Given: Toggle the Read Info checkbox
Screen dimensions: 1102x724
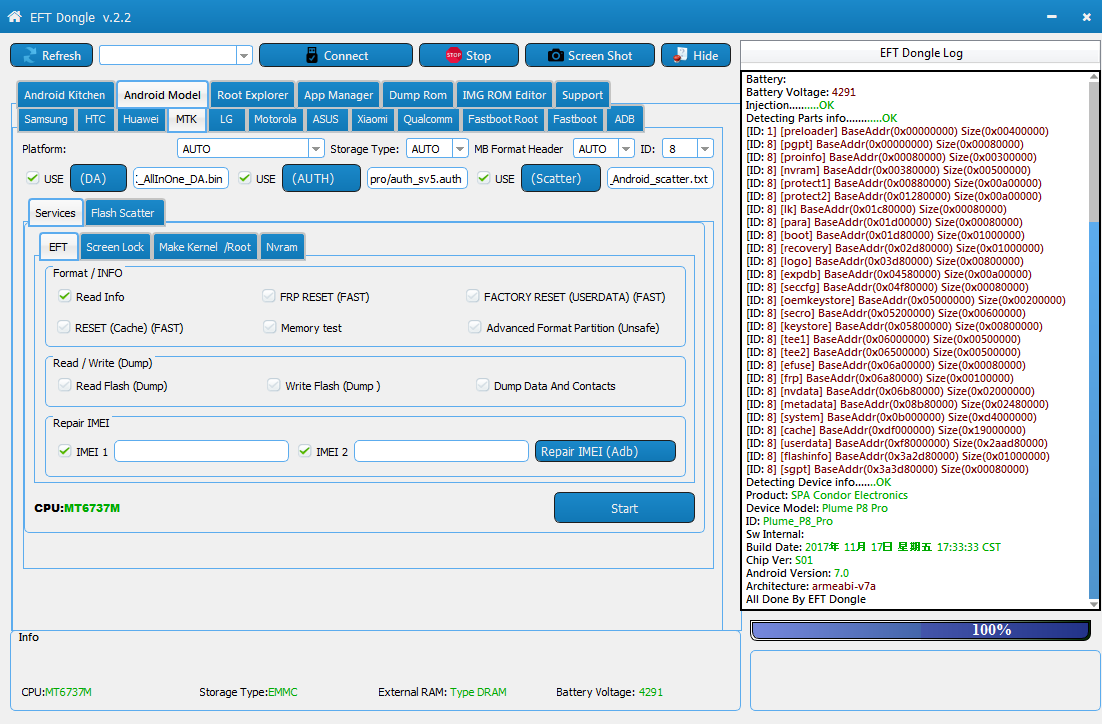Looking at the screenshot, I should click(x=65, y=296).
